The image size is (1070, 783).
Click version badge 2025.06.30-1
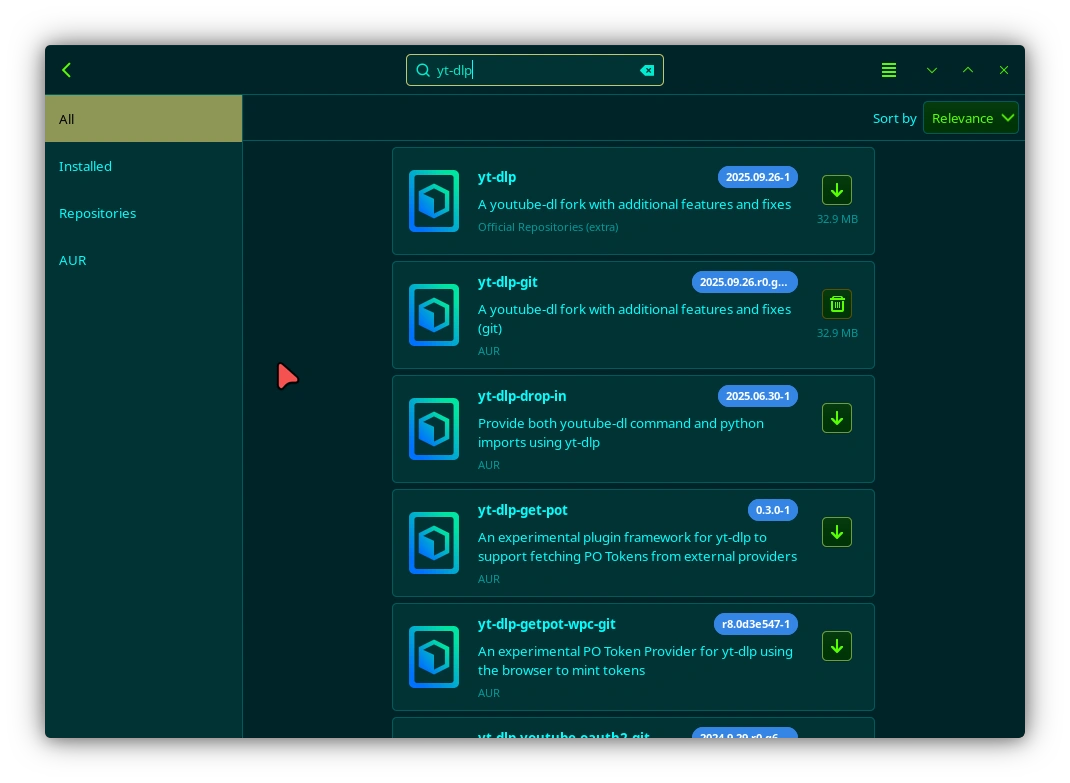757,396
